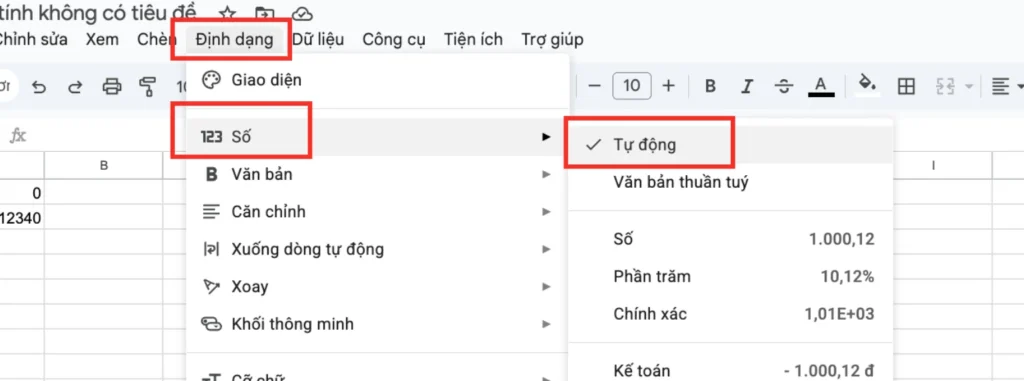The image size is (1024, 381).
Task: Open the Công cụ menu
Action: coord(394,39)
